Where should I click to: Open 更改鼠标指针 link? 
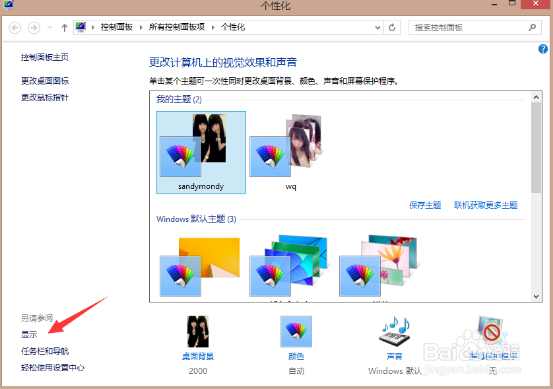(45, 97)
